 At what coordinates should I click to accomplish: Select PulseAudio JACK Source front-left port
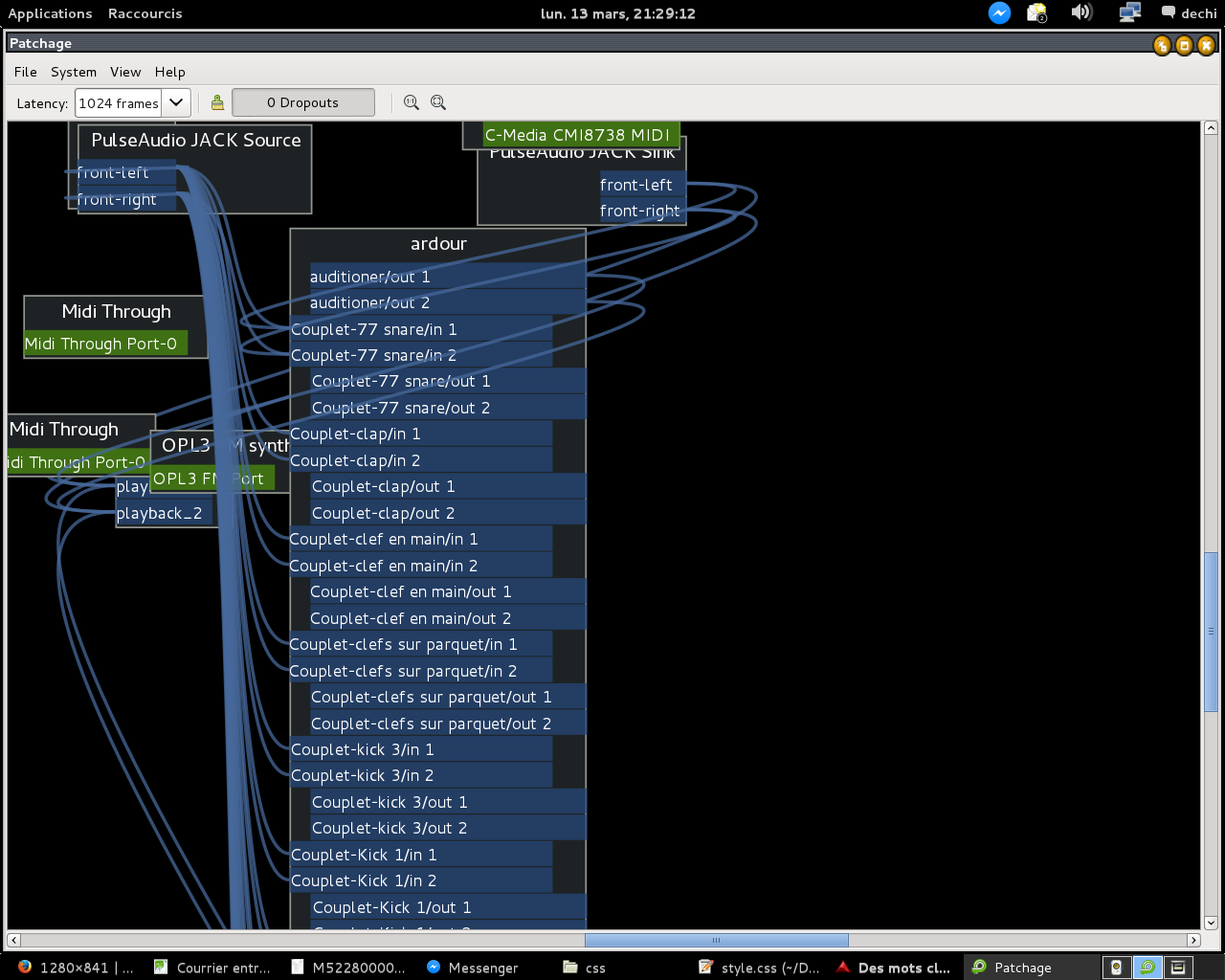pyautogui.click(x=126, y=172)
